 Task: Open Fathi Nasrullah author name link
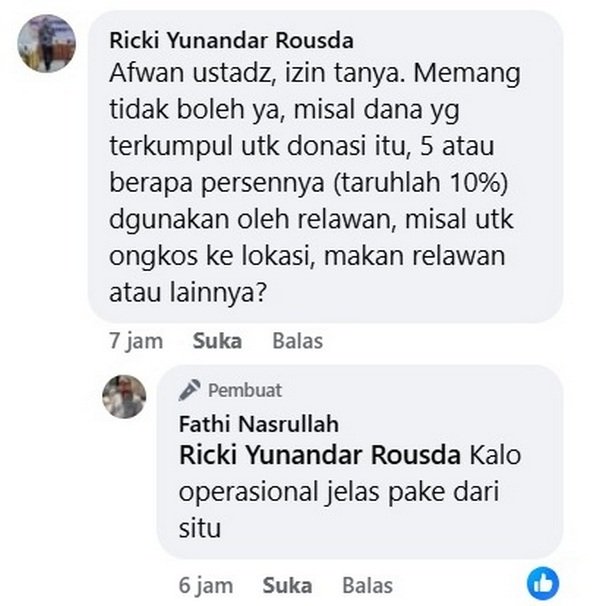click(259, 424)
